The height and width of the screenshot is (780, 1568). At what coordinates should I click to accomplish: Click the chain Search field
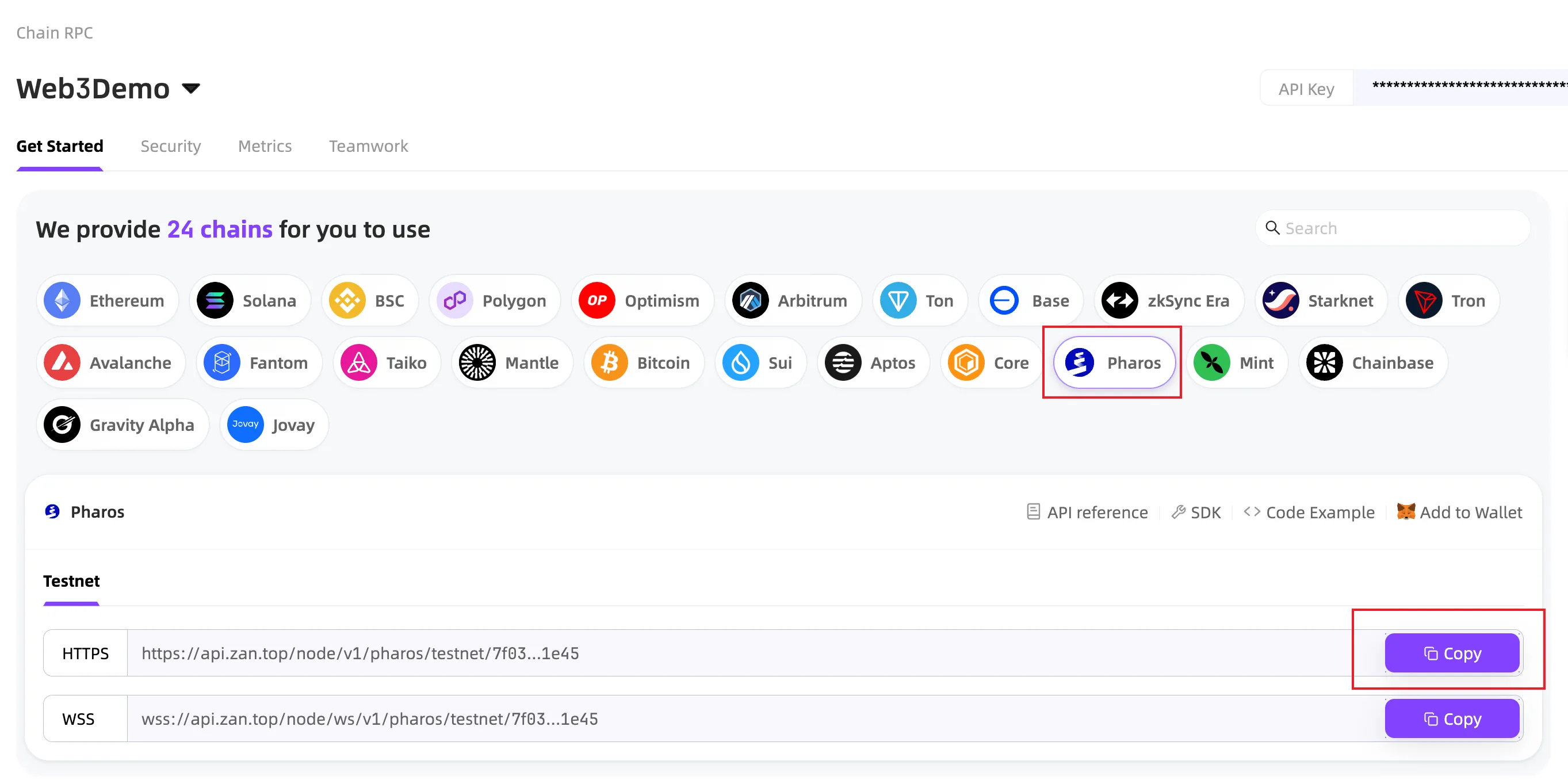point(1393,228)
